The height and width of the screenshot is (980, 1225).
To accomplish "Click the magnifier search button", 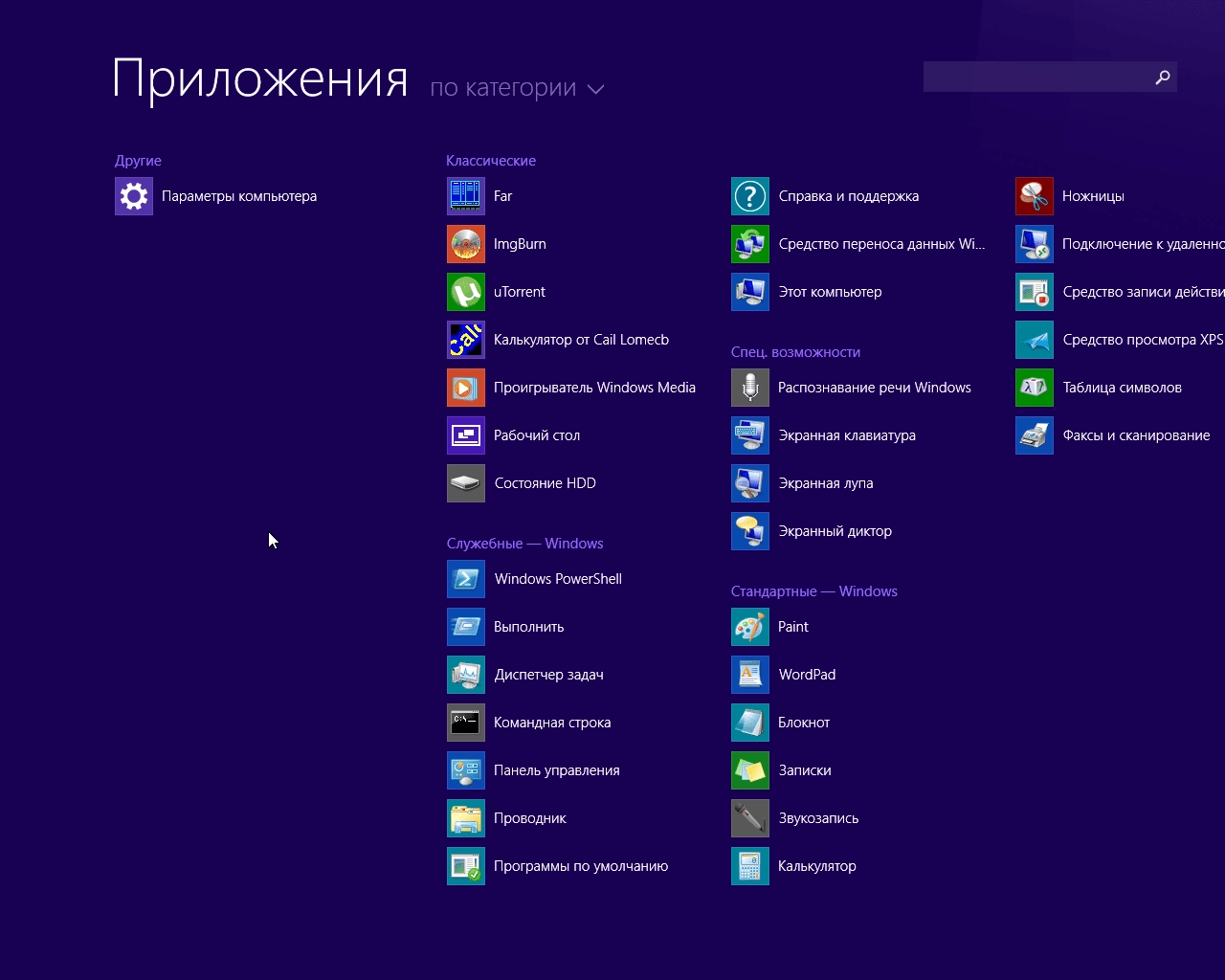I will click(1163, 77).
